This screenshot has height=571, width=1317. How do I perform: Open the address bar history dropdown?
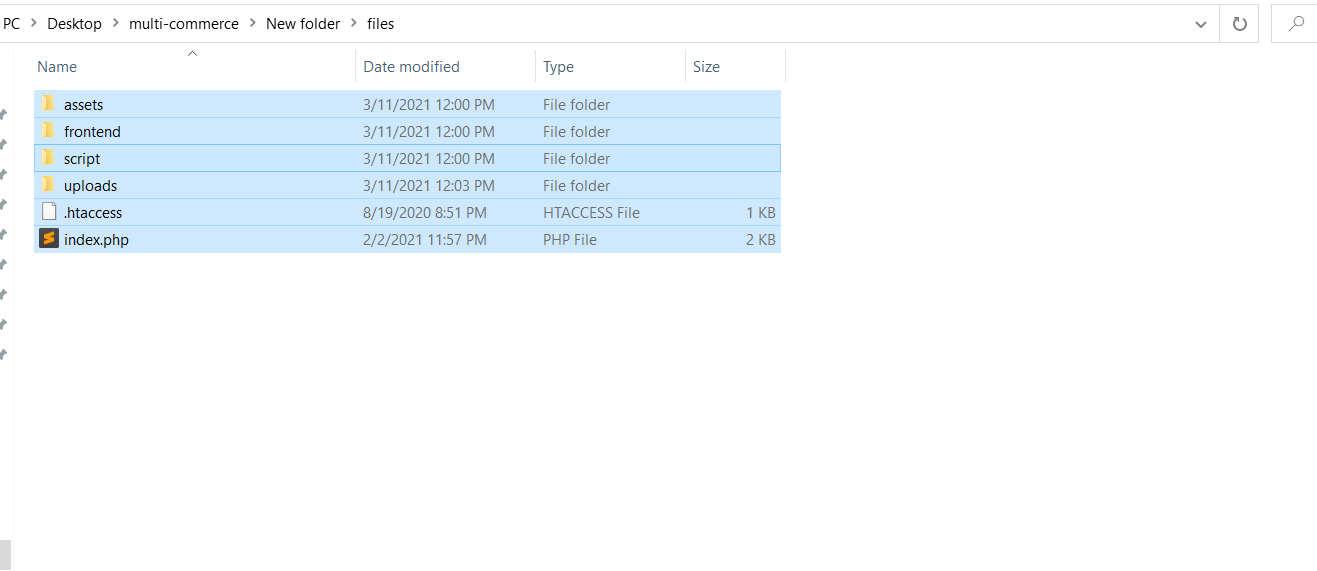tap(1201, 24)
